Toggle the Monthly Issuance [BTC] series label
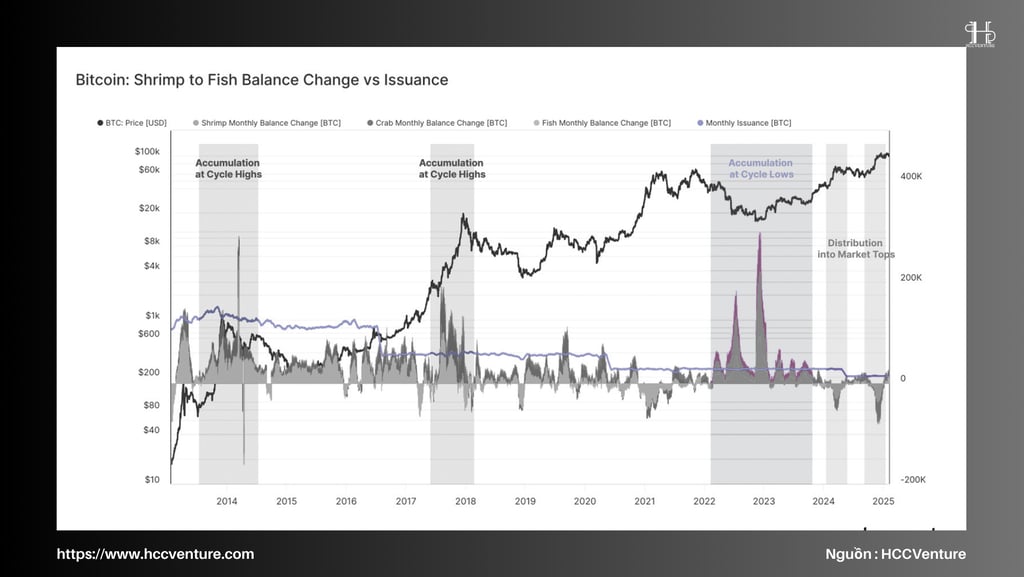Image resolution: width=1024 pixels, height=577 pixels. (x=748, y=123)
